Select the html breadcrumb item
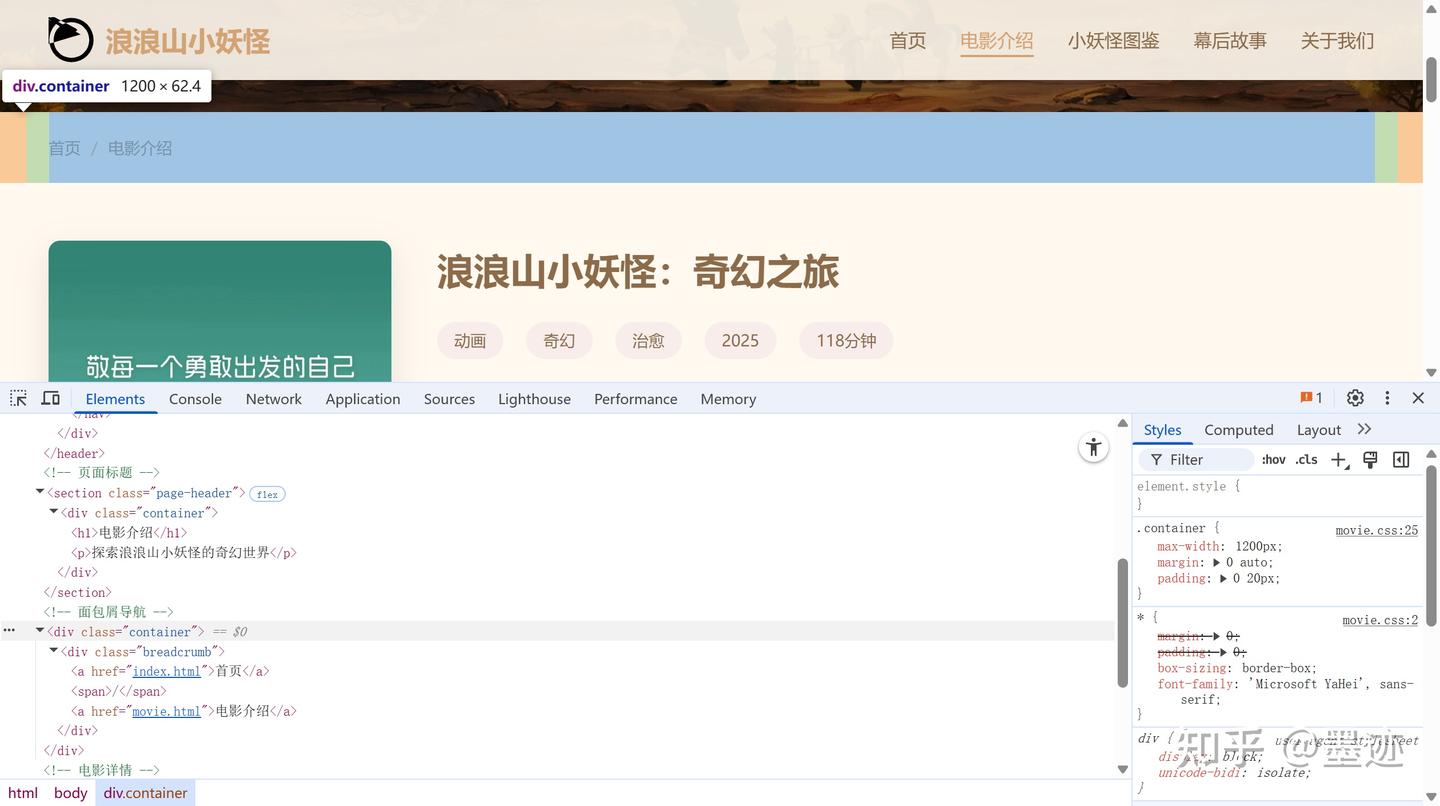 (x=23, y=793)
